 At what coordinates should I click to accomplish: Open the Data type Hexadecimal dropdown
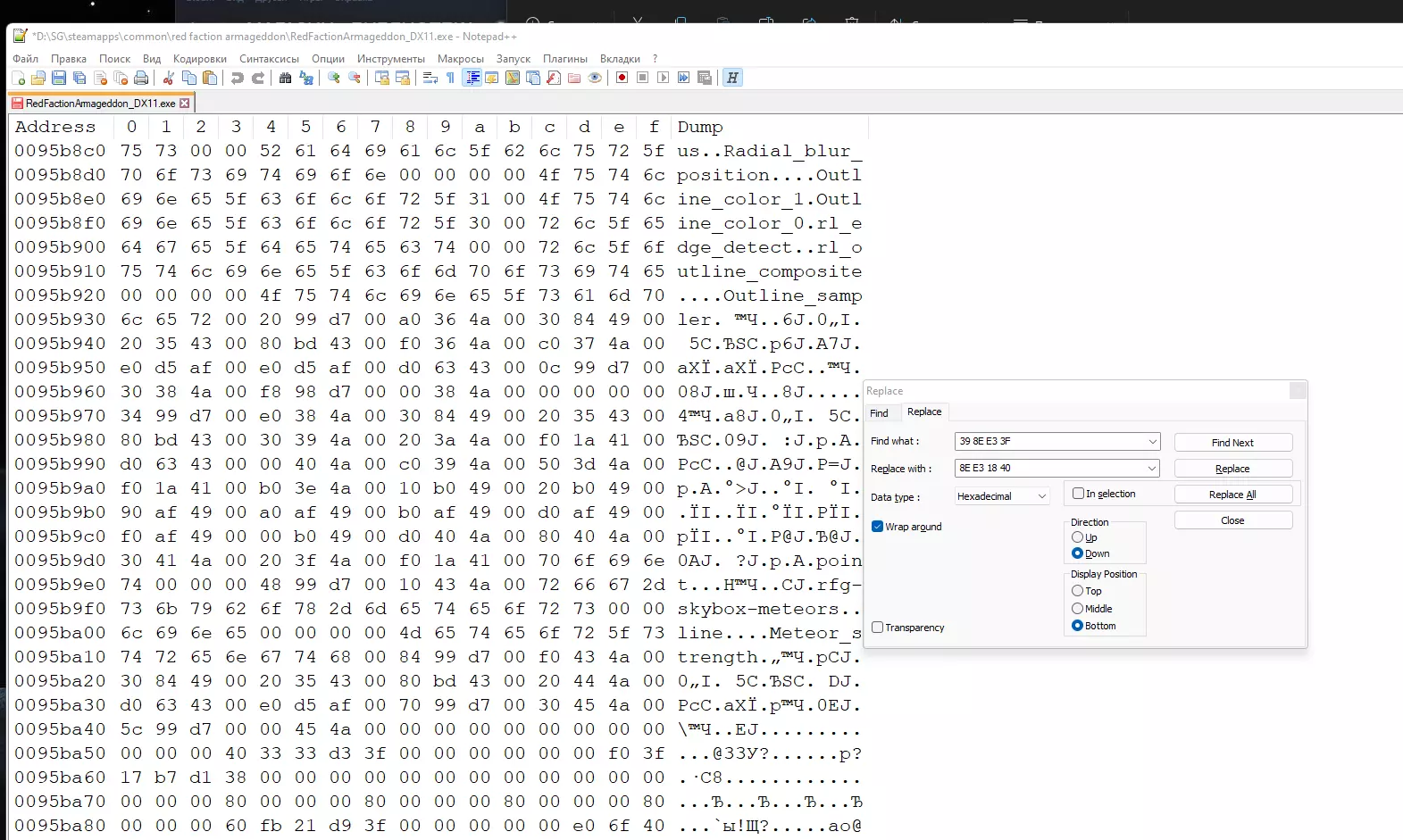[x=1002, y=496]
